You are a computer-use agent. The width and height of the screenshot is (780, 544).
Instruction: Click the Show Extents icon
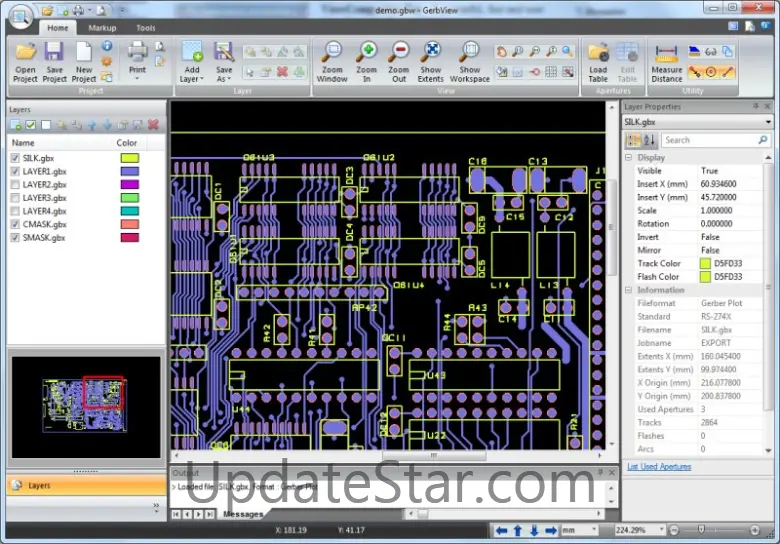(431, 52)
